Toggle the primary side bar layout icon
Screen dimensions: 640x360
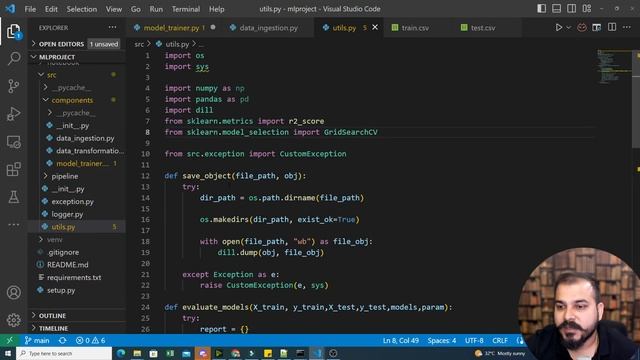[x=541, y=9]
